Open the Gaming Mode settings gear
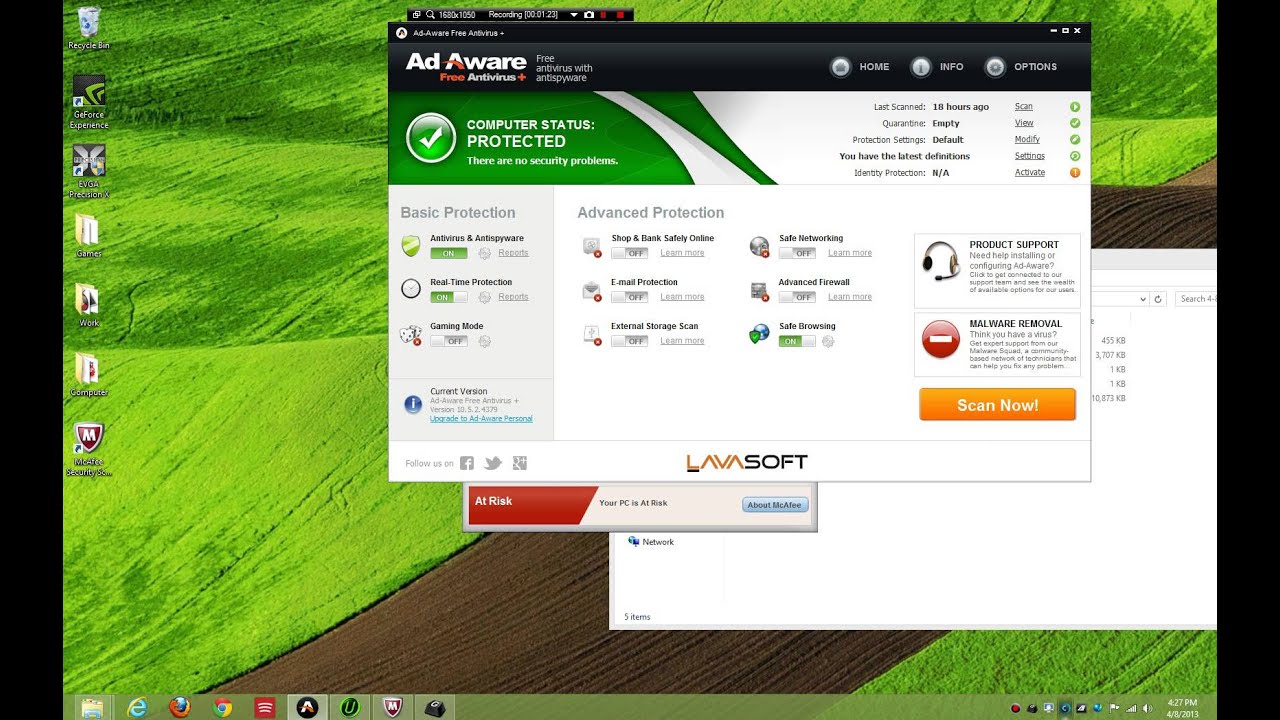Image resolution: width=1280 pixels, height=720 pixels. [485, 341]
